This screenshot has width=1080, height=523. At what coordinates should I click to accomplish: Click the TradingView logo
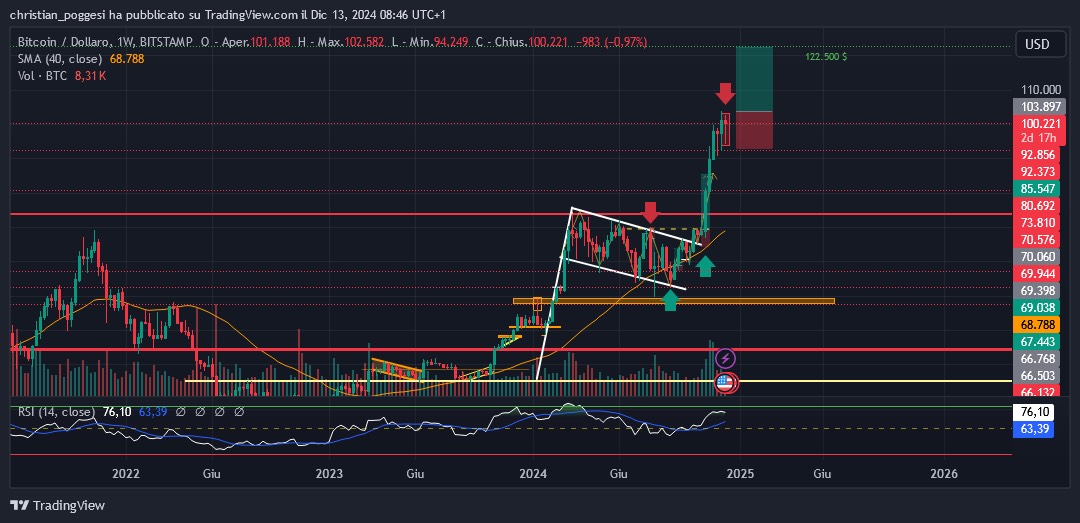coord(58,505)
